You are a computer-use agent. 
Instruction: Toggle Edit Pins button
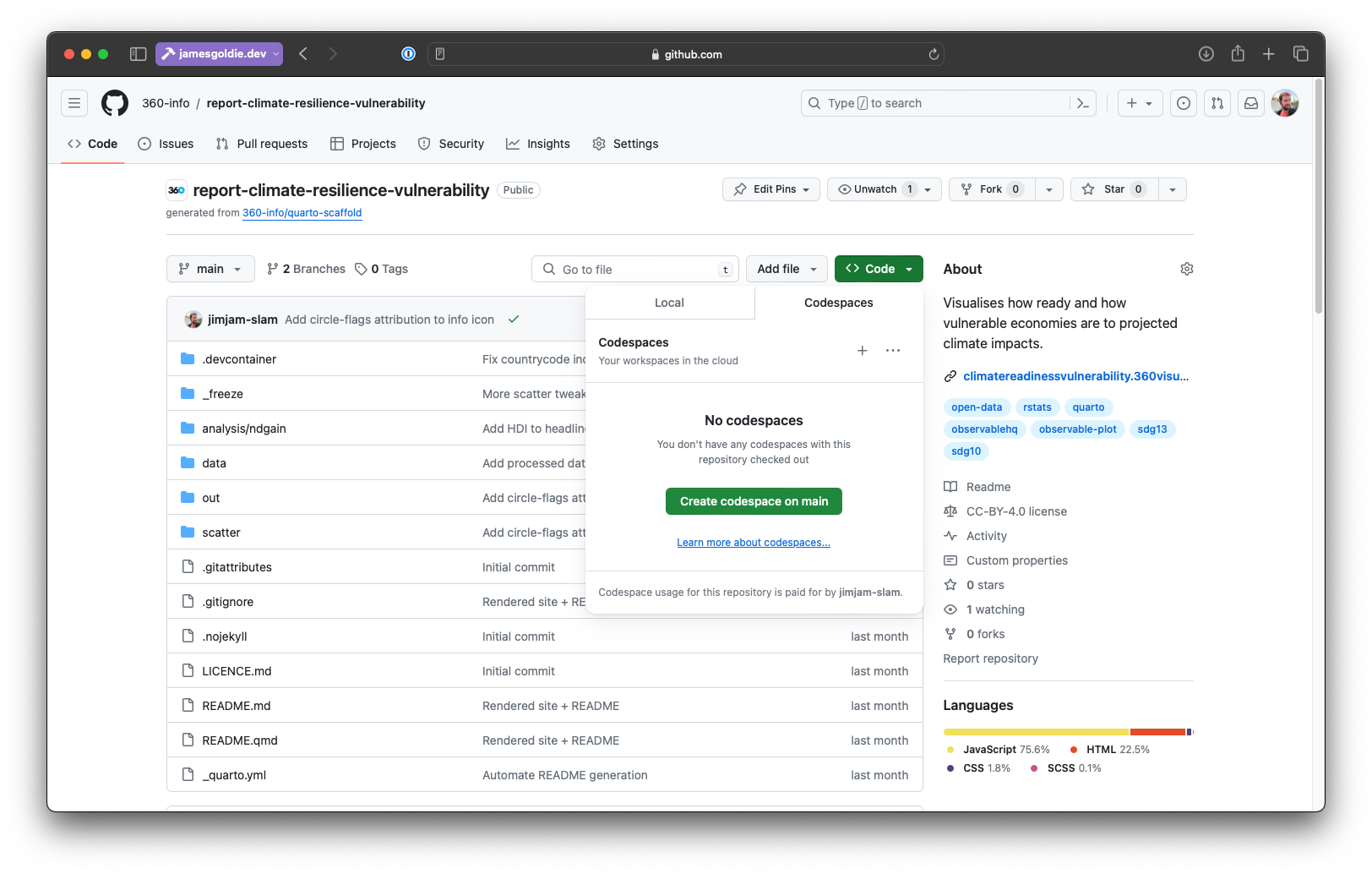pyautogui.click(x=770, y=189)
